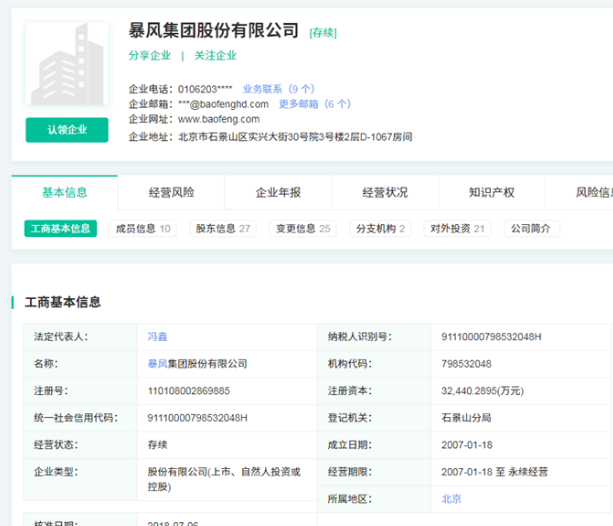Open 成员信息 10 section
The image size is (613, 526).
click(143, 228)
